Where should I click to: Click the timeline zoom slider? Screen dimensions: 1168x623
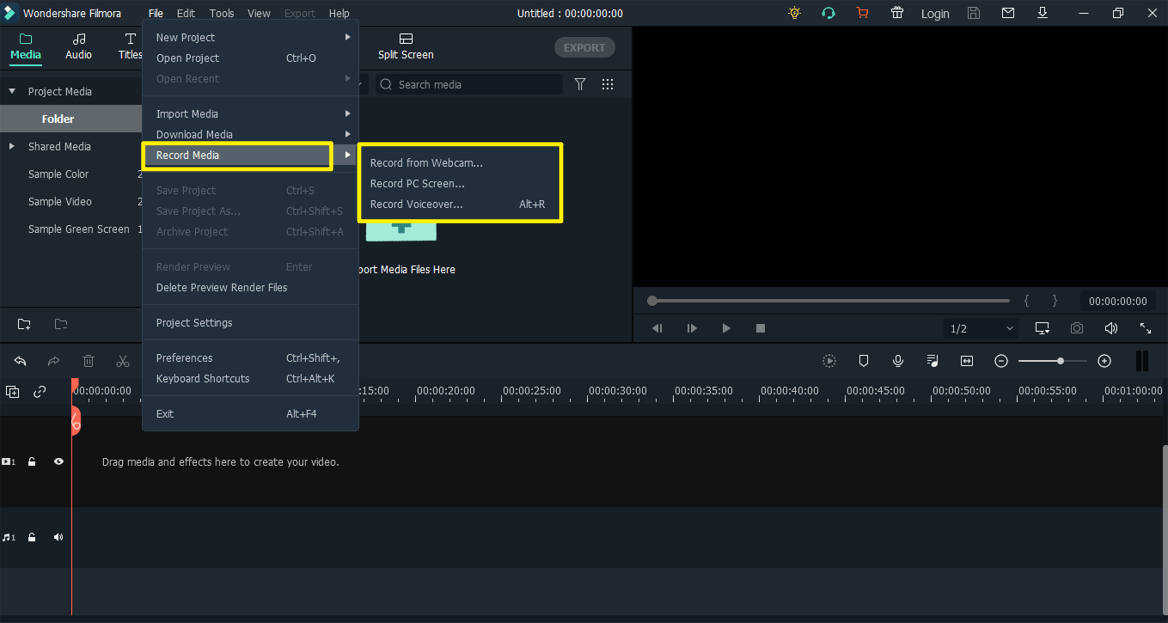(x=1053, y=361)
